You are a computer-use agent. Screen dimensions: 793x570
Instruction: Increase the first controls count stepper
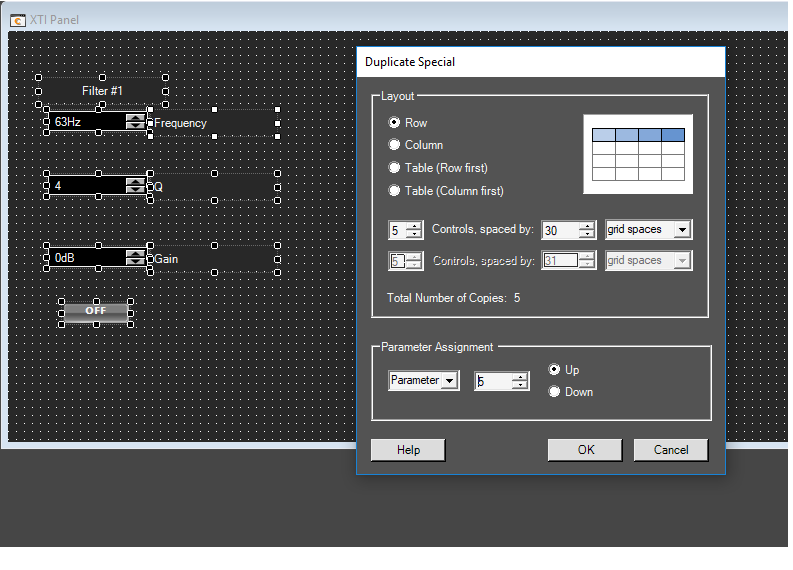point(414,226)
